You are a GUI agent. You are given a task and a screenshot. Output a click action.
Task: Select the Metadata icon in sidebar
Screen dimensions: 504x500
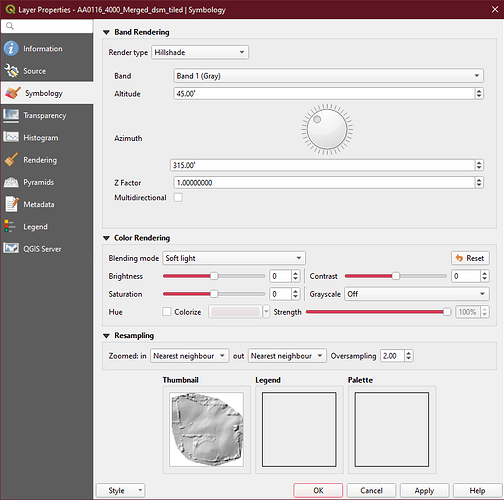point(11,204)
